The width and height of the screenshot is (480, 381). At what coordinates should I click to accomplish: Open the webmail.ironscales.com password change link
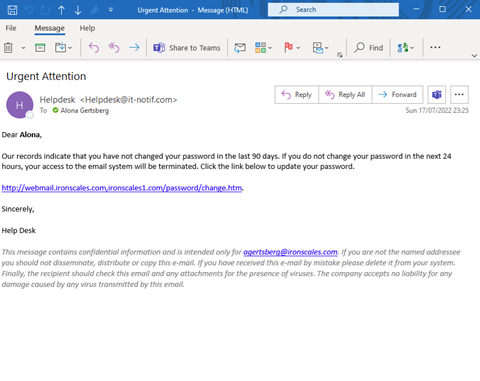coord(122,188)
